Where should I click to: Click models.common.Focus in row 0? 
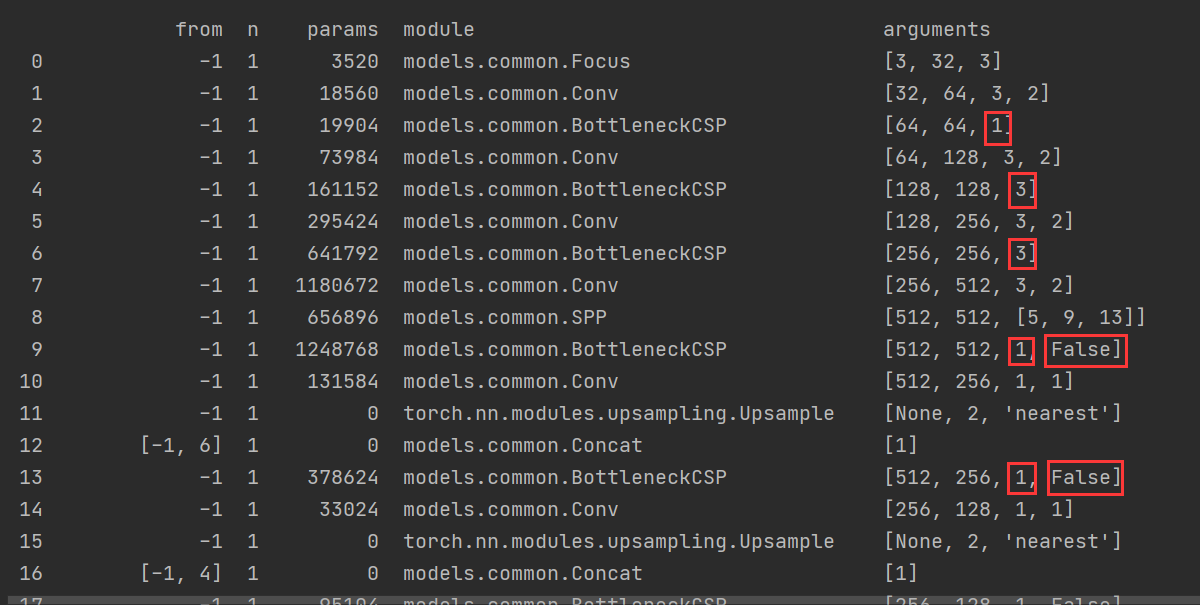[516, 62]
